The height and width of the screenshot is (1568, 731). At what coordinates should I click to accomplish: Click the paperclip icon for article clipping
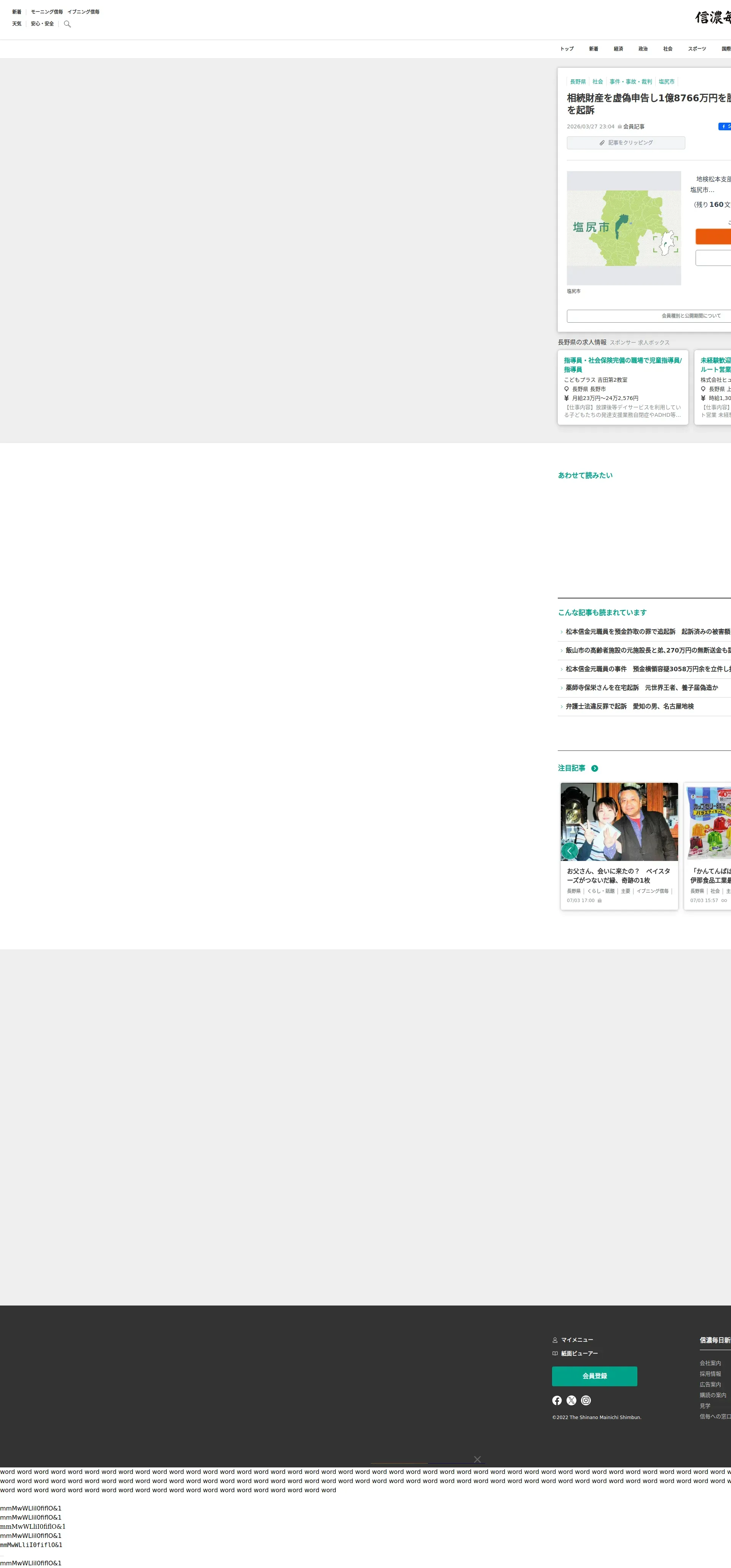click(602, 142)
